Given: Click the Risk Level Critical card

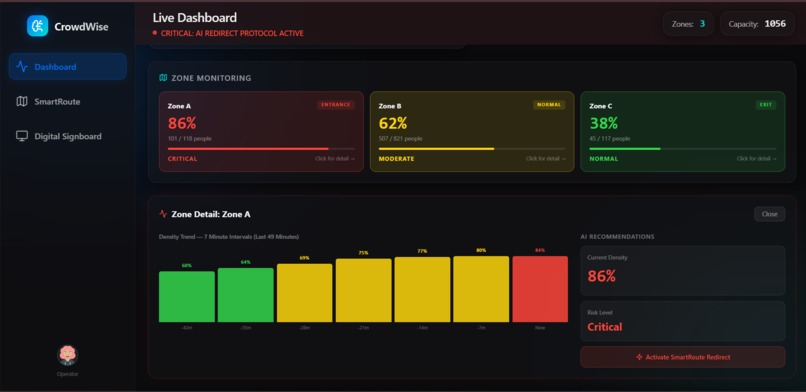Looking at the screenshot, I should click(683, 321).
